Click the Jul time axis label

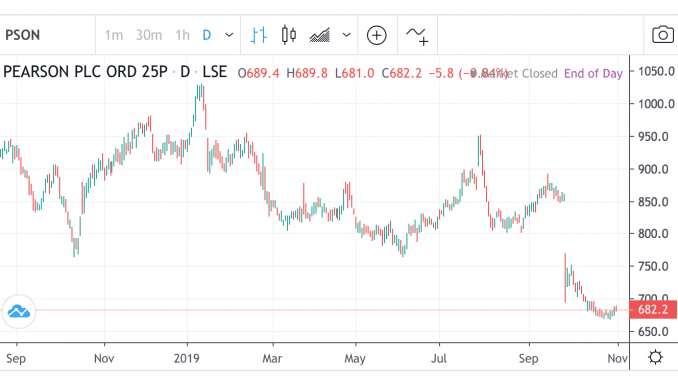(x=438, y=359)
